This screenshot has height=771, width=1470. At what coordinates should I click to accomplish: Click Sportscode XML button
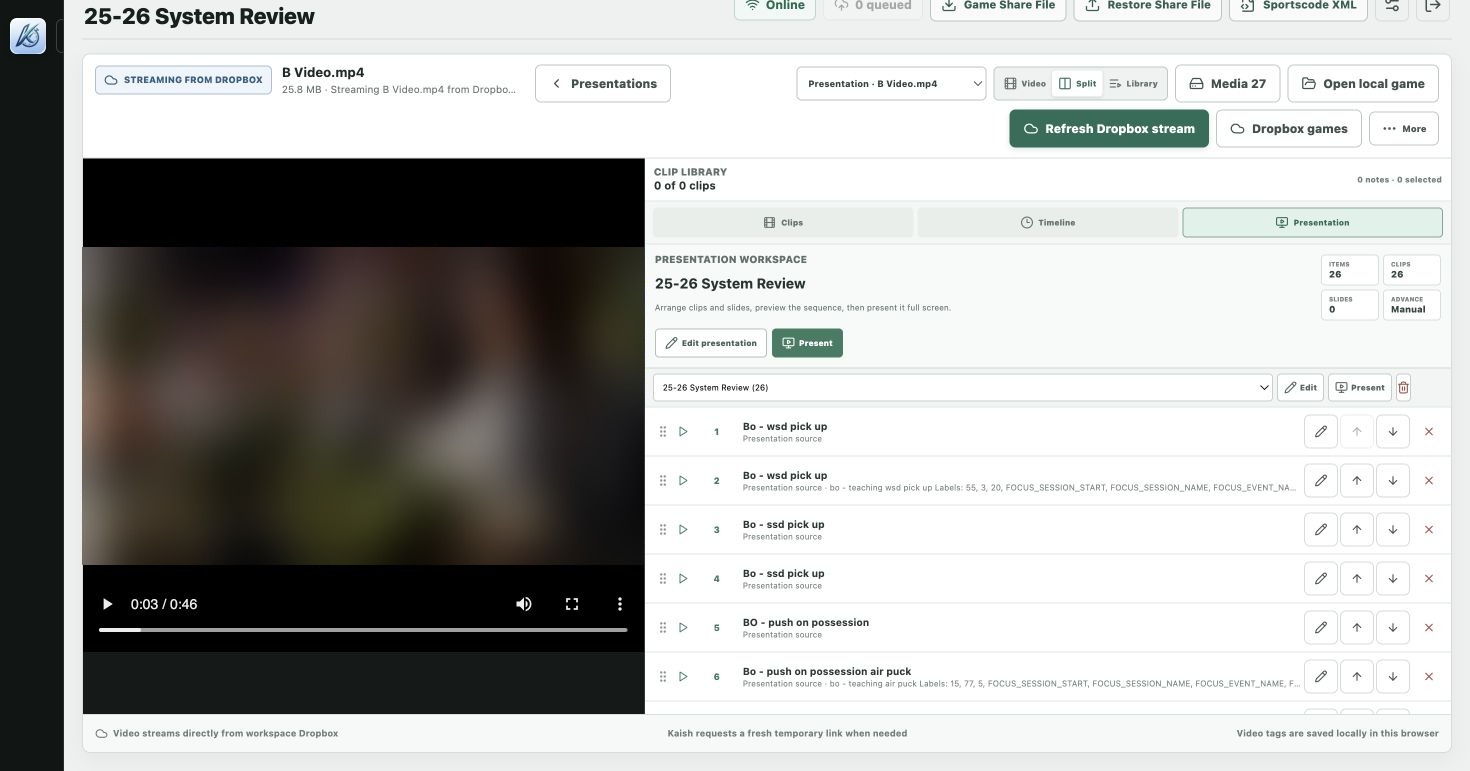1298,6
